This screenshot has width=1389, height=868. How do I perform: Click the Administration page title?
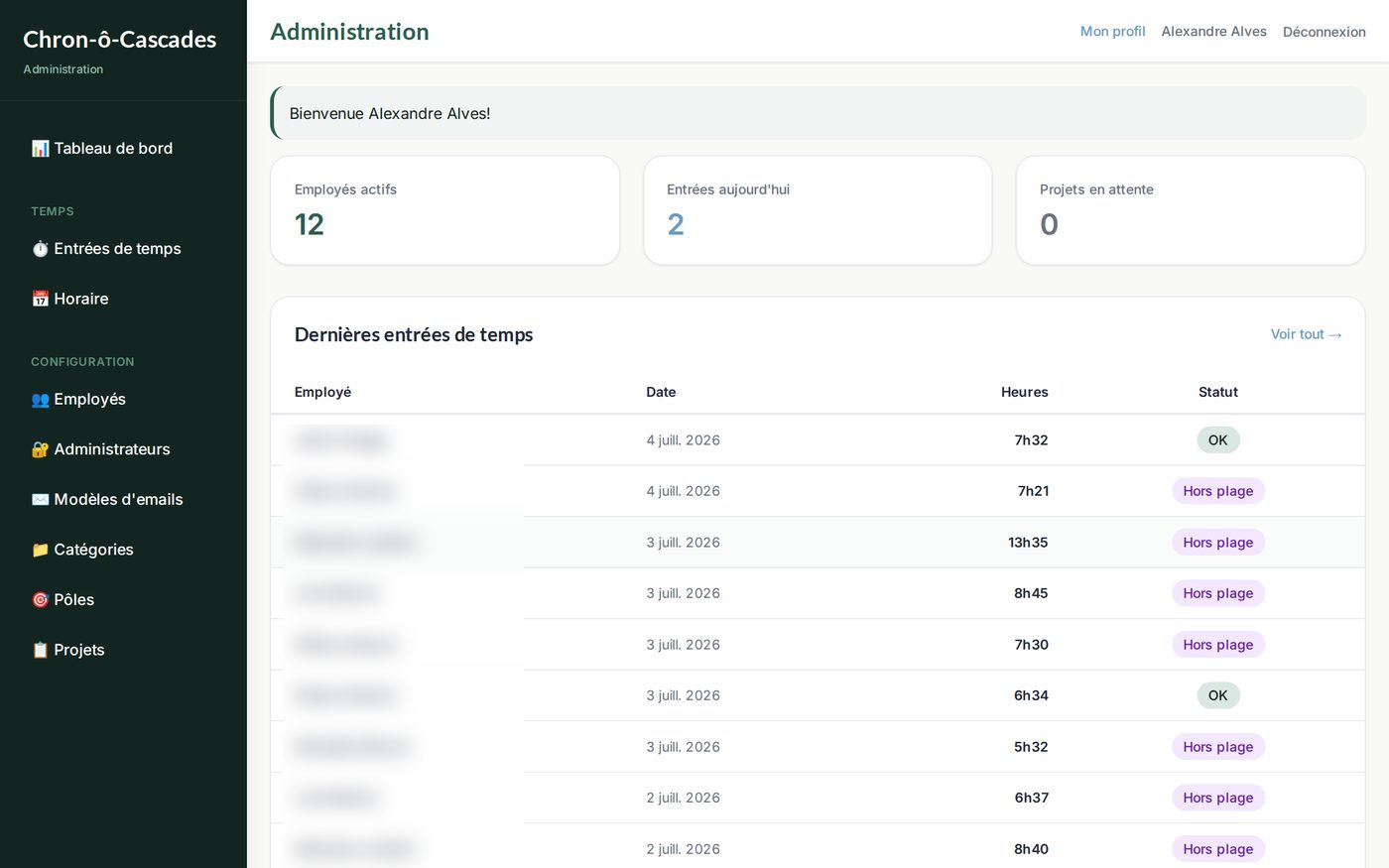(x=349, y=32)
